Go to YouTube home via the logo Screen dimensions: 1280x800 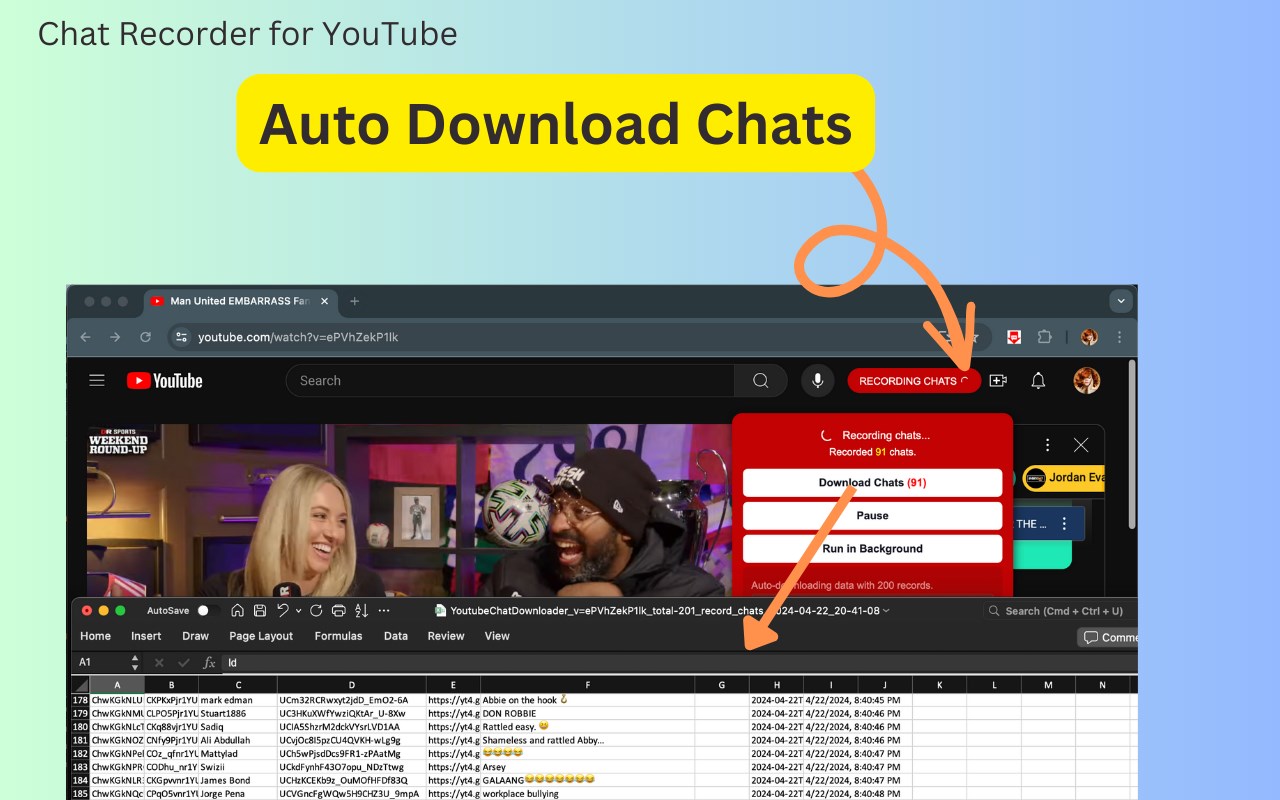[x=165, y=380]
